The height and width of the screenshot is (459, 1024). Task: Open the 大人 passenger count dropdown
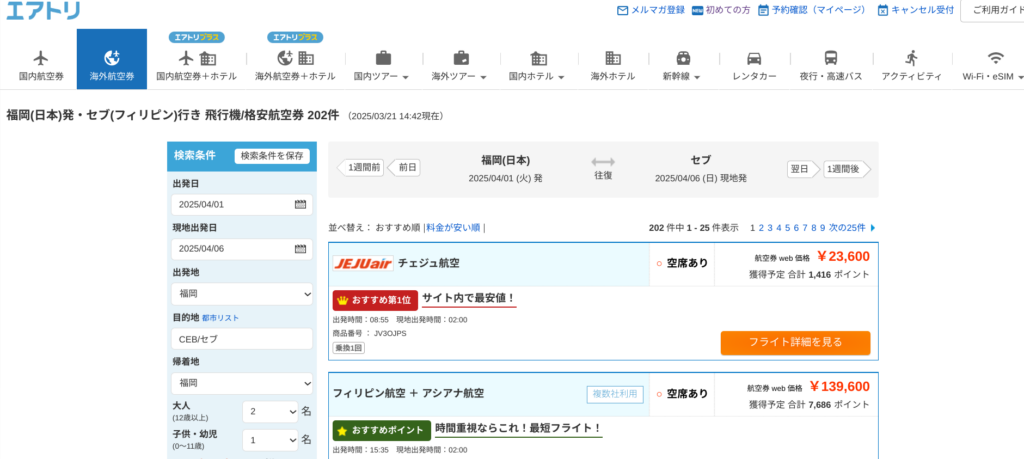270,411
